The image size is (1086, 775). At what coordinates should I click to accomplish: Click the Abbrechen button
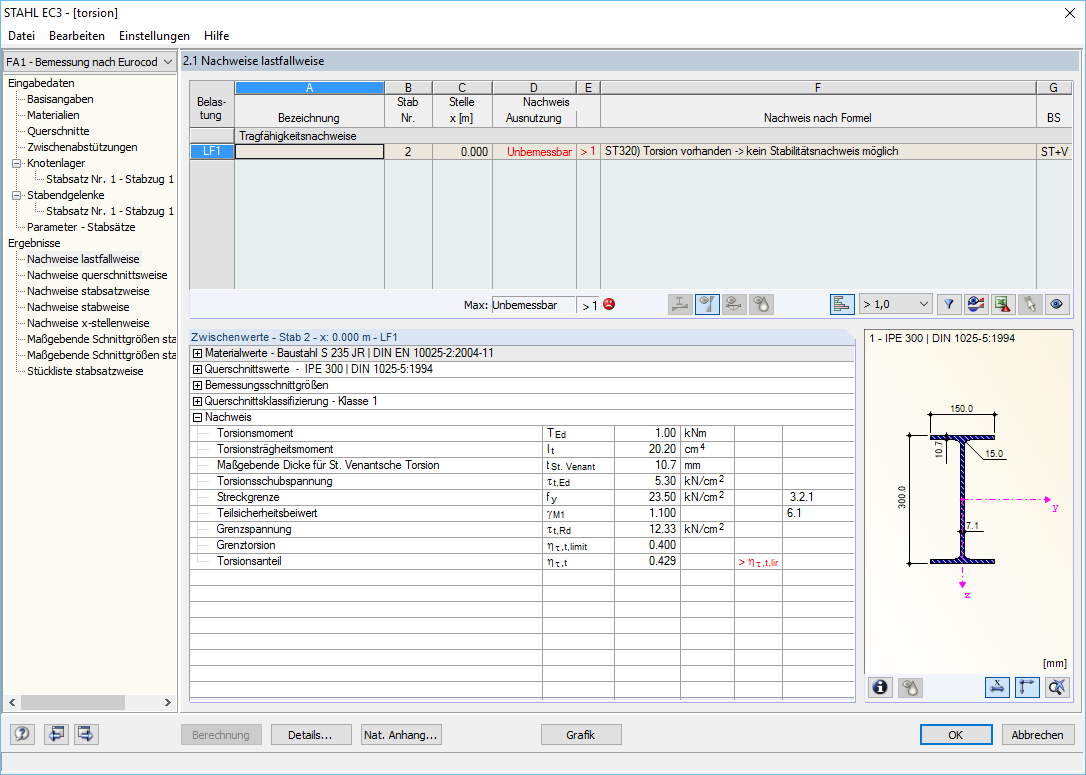1037,735
